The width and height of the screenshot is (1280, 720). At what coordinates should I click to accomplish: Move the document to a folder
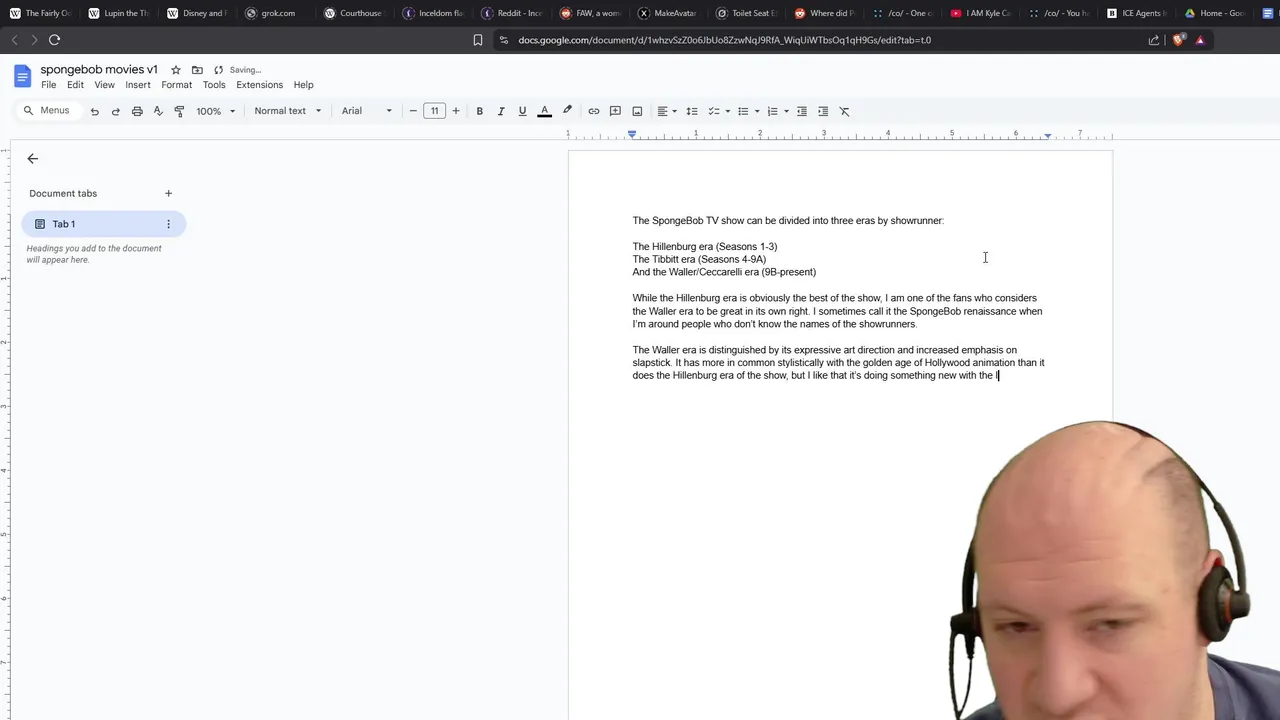[x=197, y=70]
